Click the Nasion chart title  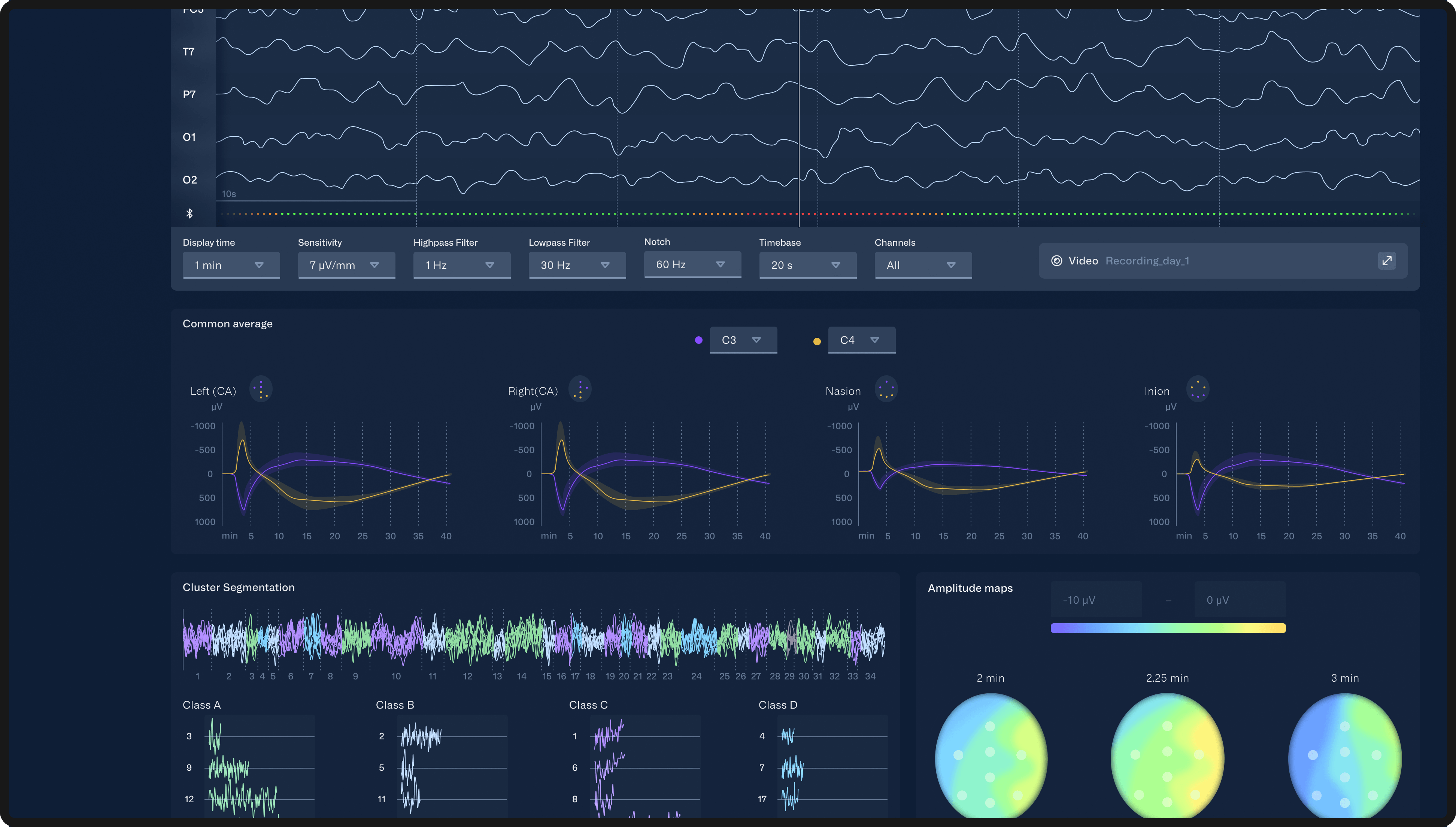point(843,391)
